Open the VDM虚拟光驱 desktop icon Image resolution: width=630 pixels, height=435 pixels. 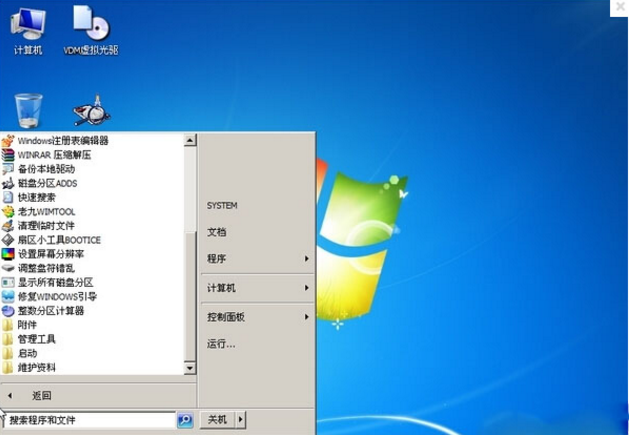coord(91,31)
